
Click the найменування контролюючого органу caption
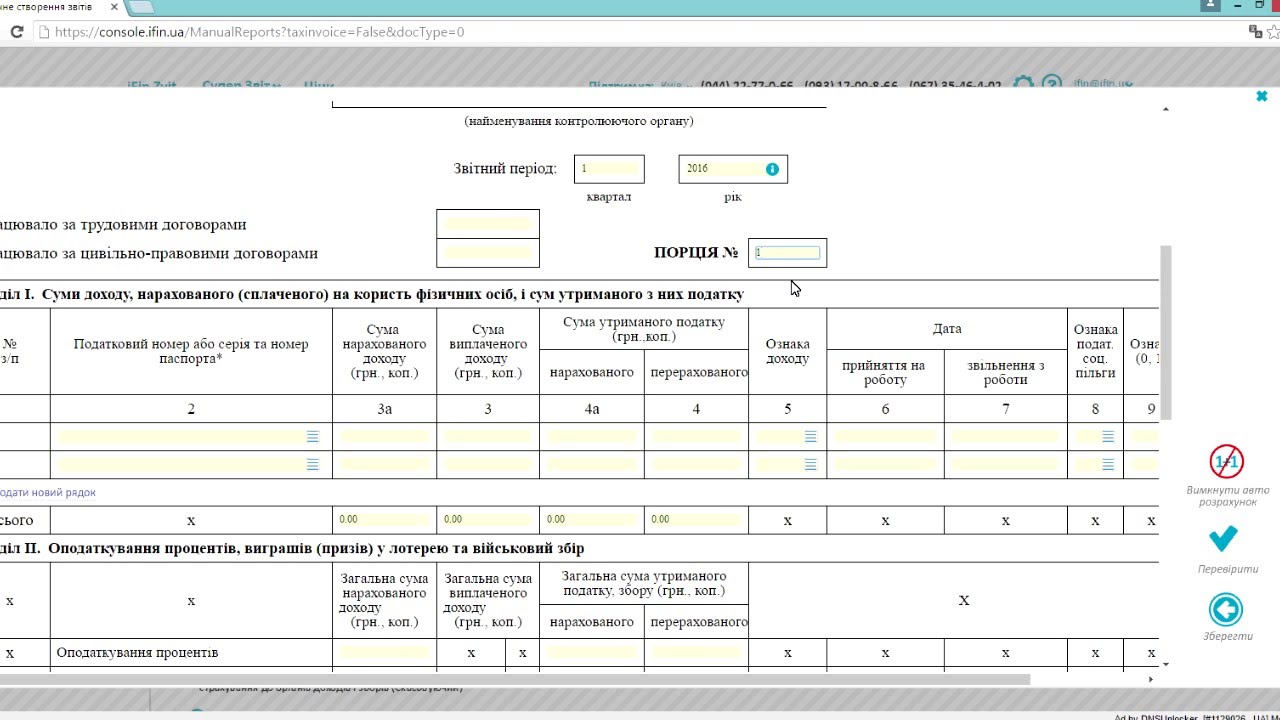coord(579,121)
